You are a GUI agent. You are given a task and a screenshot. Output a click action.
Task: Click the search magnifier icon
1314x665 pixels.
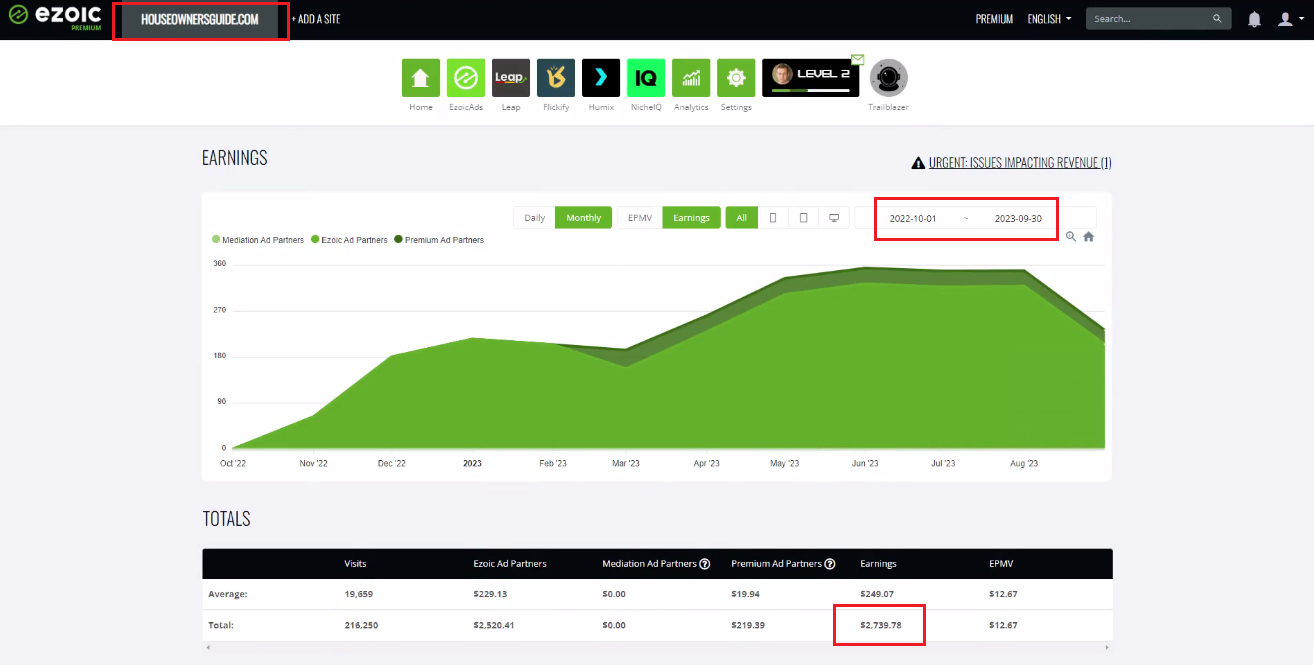click(x=1217, y=19)
